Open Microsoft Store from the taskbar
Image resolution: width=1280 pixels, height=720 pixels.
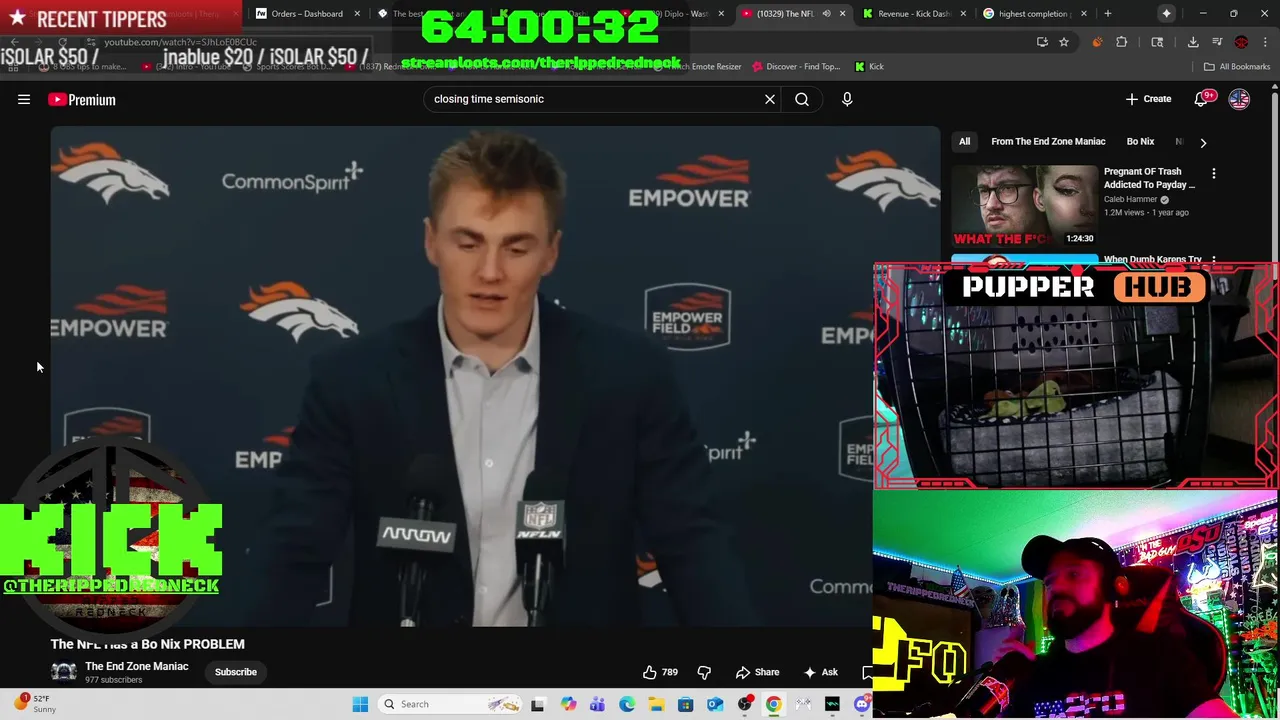click(685, 704)
